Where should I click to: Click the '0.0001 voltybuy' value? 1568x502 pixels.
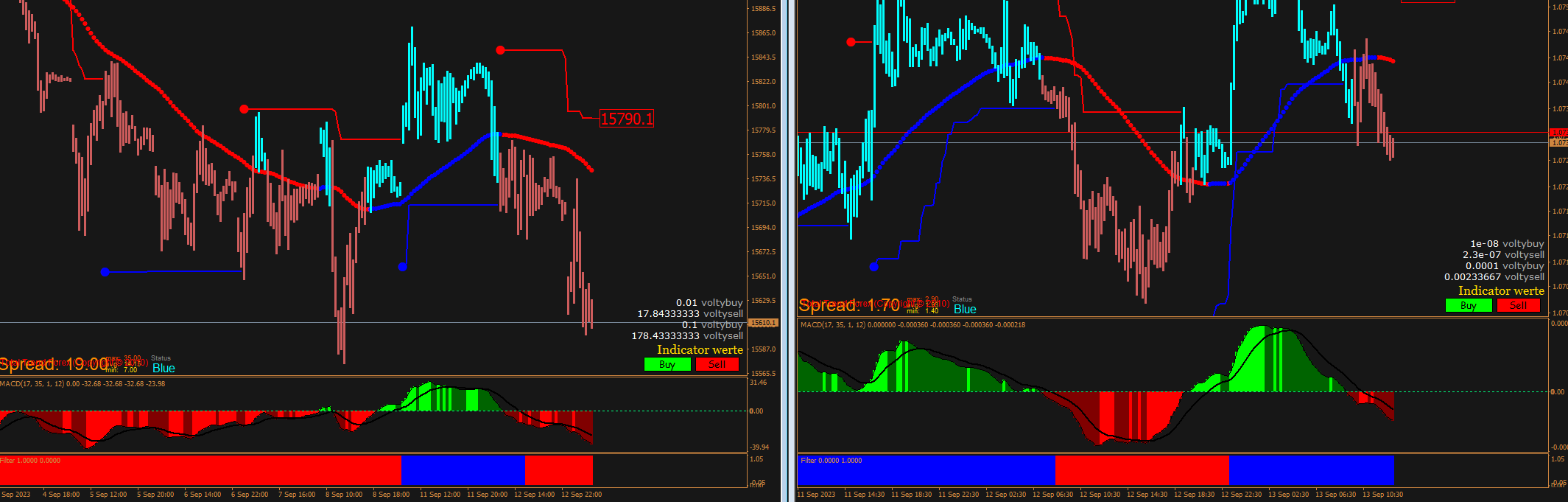1505,265
